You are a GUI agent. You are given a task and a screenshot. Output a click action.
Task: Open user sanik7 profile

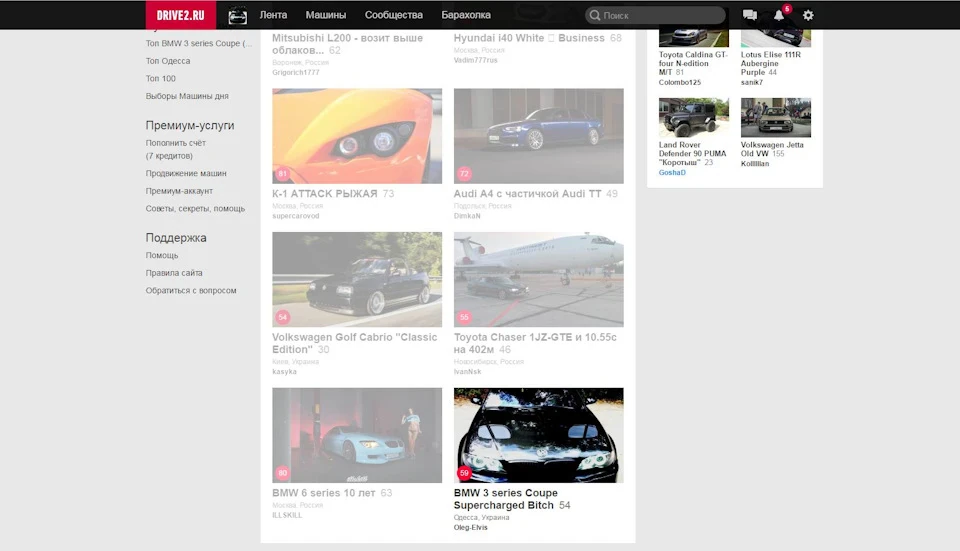pos(752,82)
